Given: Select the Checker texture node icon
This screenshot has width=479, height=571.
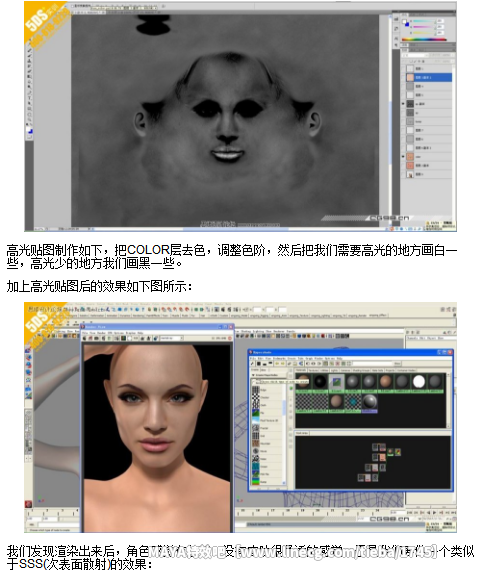Looking at the screenshot, I should tap(256, 398).
